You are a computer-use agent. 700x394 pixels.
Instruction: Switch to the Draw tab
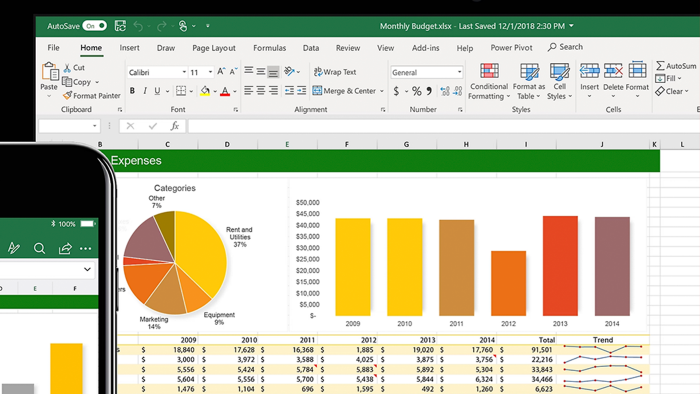pyautogui.click(x=166, y=48)
